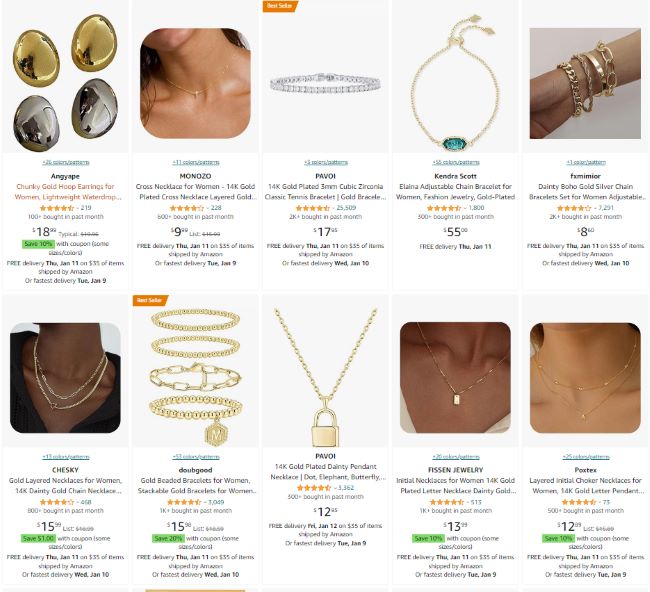Open the Angyape chunky gold earrings image
The height and width of the screenshot is (592, 650).
65,83
